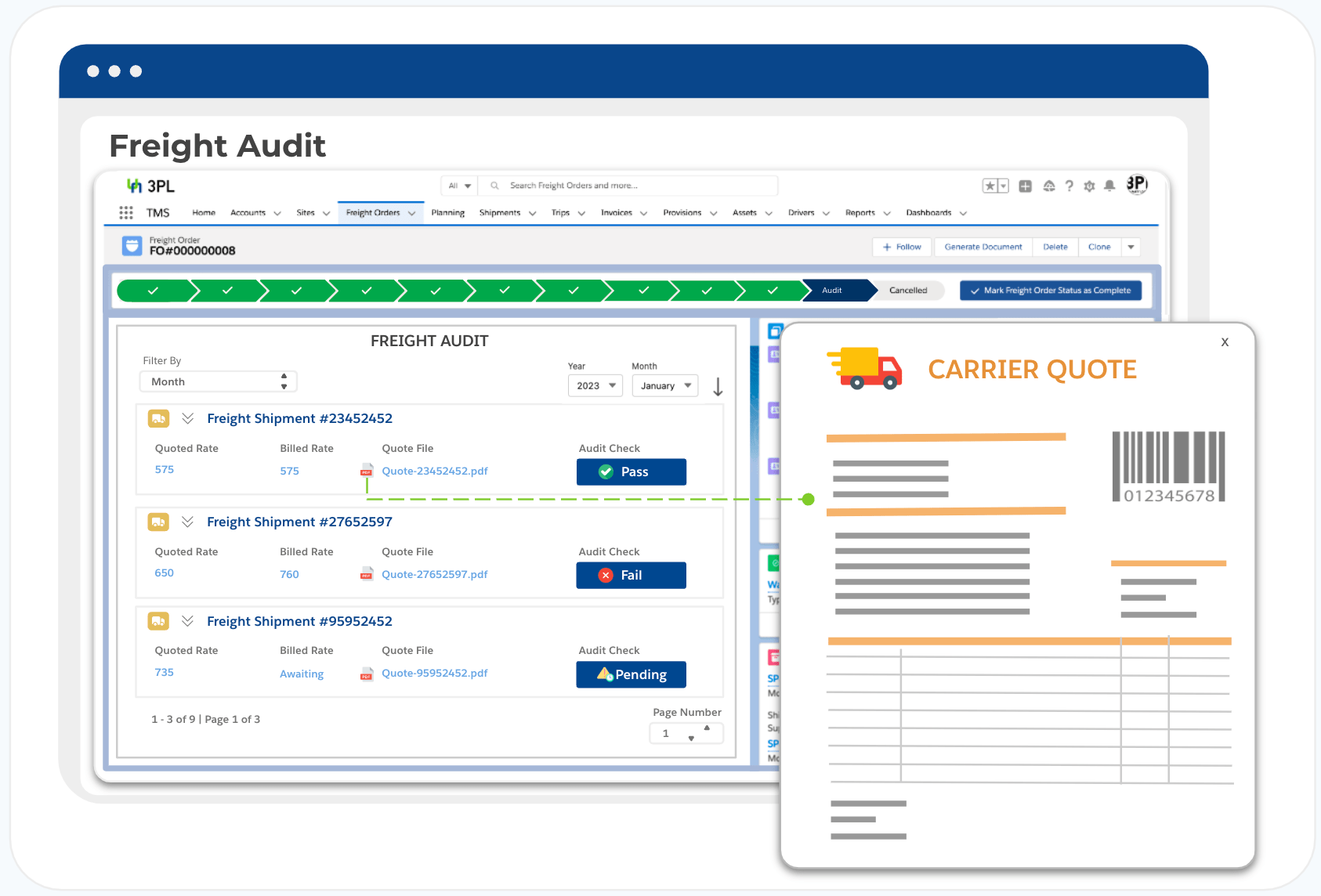Open Quote-27652597.pdf link
The width and height of the screenshot is (1321, 896).
coord(435,574)
